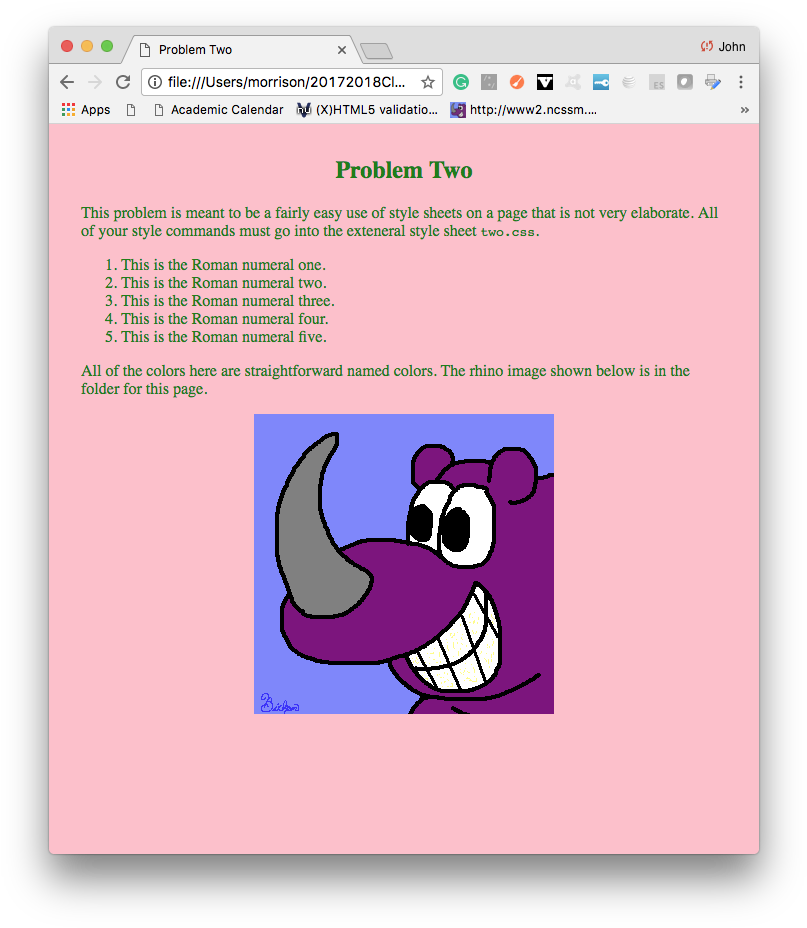Click the forward navigation arrow

click(95, 82)
